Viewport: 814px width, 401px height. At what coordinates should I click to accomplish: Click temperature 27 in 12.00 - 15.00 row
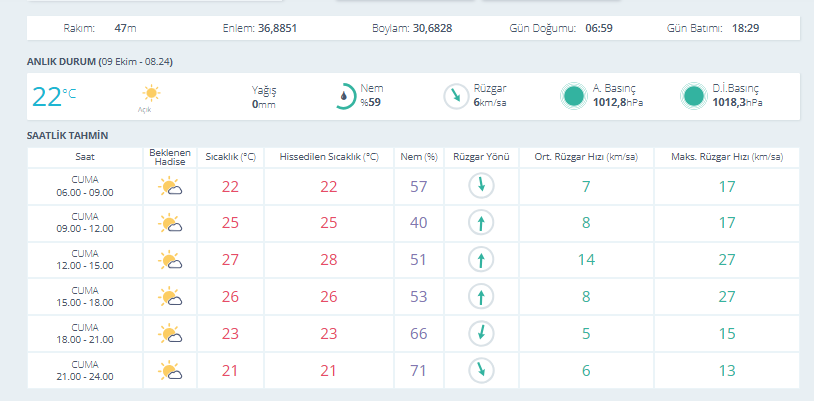pos(230,260)
